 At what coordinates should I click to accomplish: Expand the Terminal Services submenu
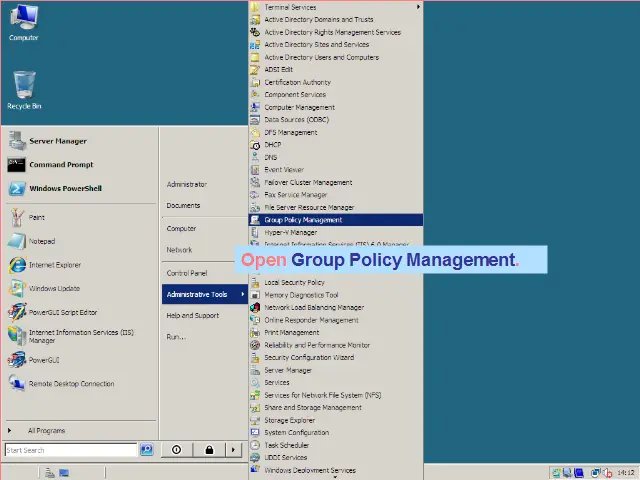click(x=336, y=7)
